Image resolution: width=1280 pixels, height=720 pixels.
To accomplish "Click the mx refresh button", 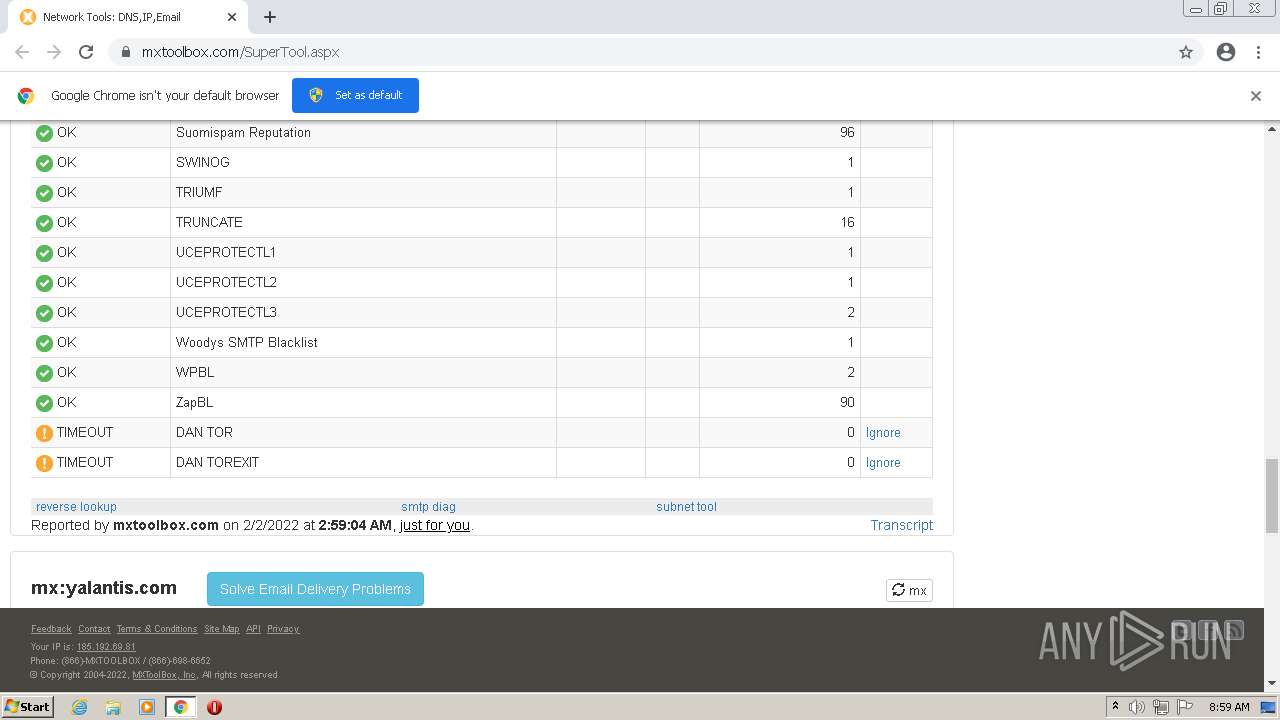I will (x=909, y=590).
